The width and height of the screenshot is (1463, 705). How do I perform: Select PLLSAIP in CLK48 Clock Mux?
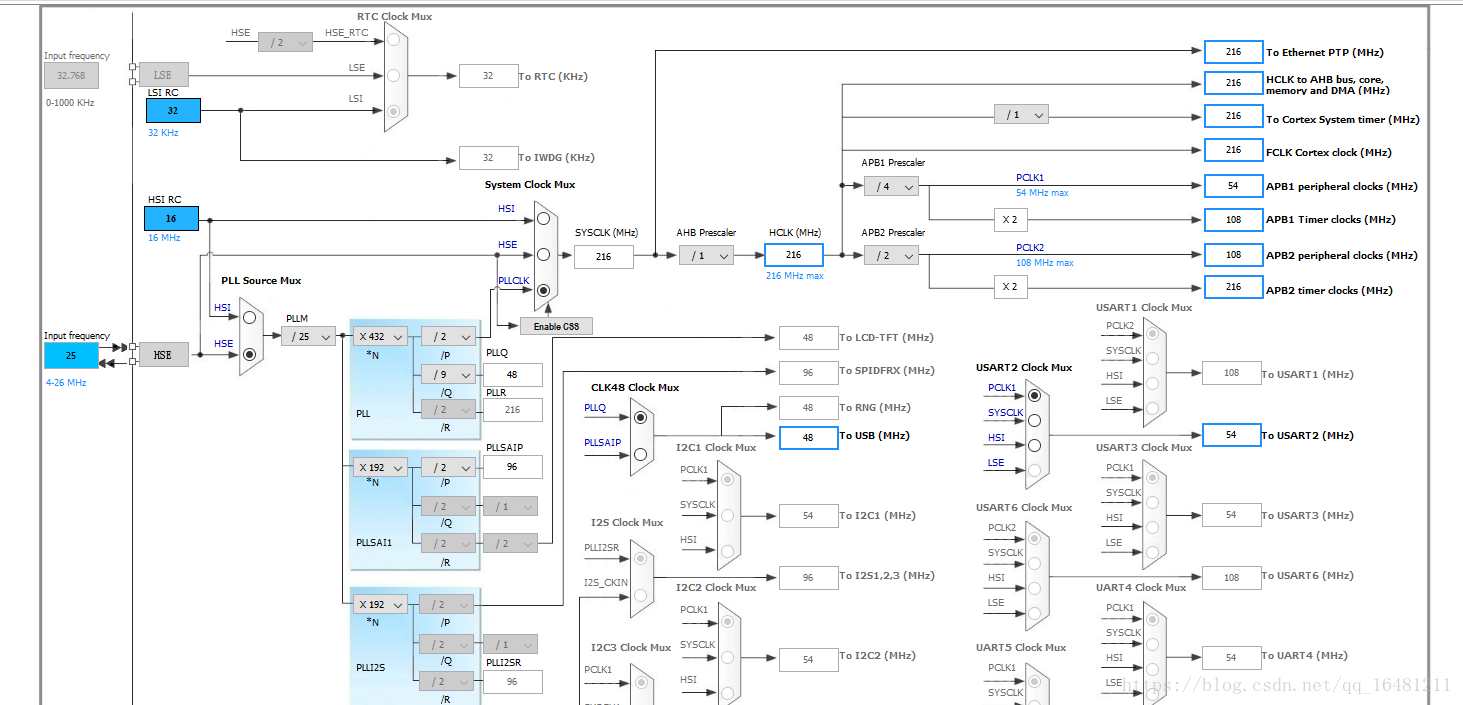(640, 453)
